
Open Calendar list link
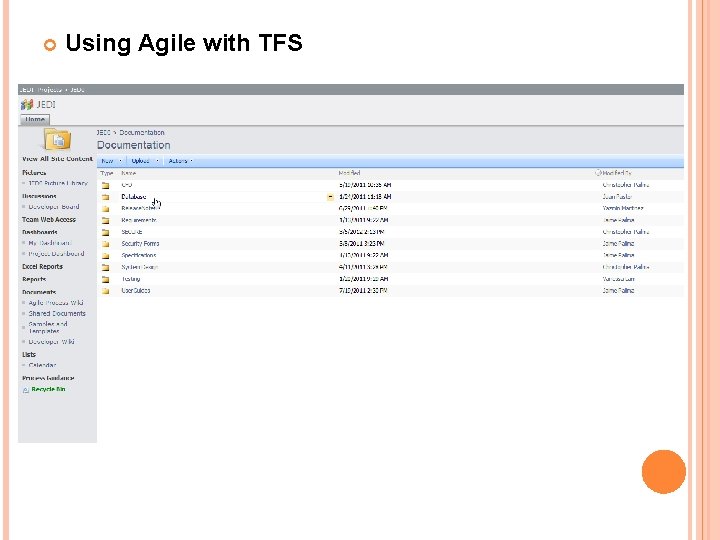pyautogui.click(x=42, y=366)
